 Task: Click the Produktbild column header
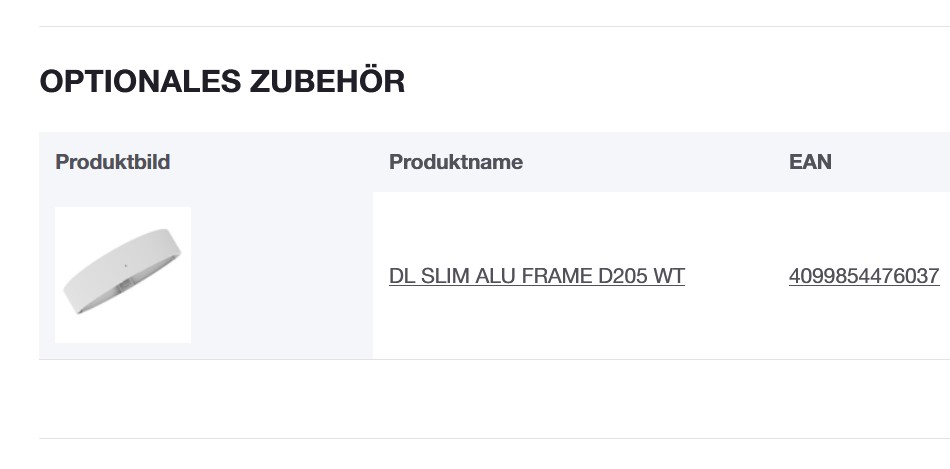pyautogui.click(x=113, y=162)
